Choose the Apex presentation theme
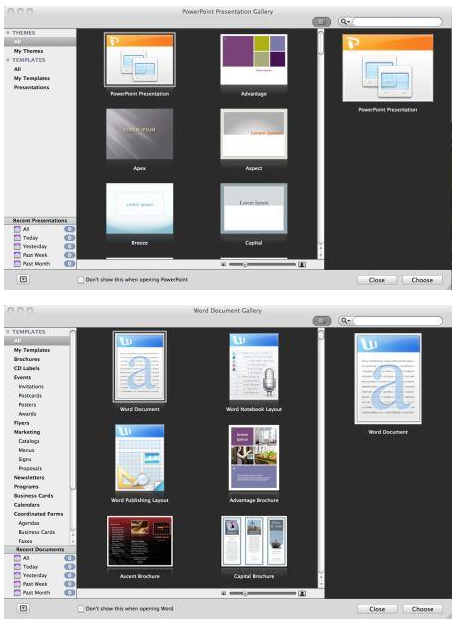Viewport: 457px width, 624px height. pos(139,134)
